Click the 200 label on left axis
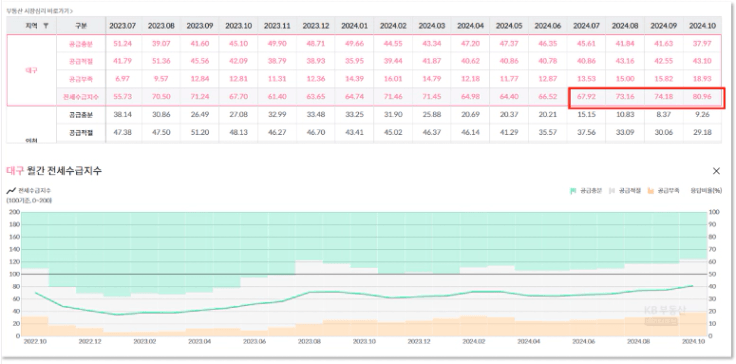 coord(14,212)
